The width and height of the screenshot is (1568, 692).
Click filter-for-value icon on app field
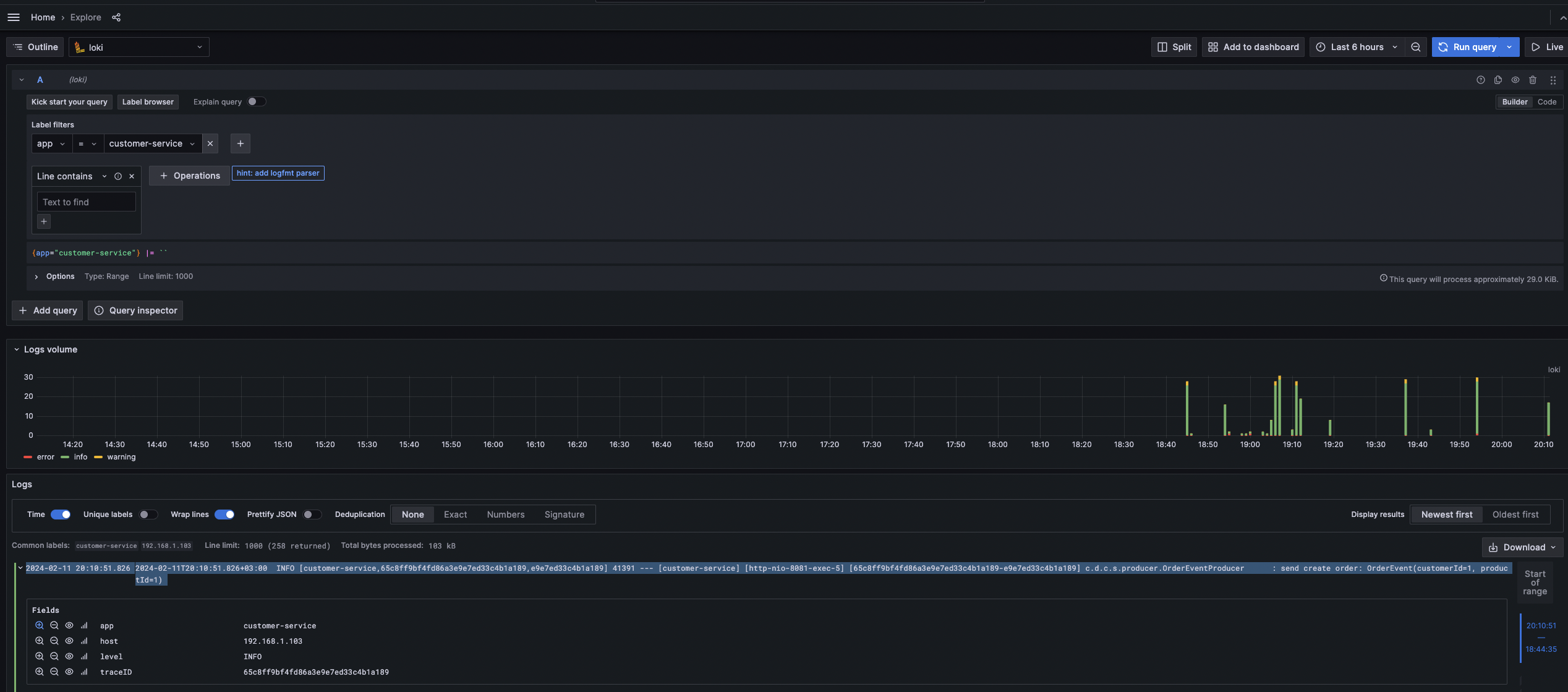pos(40,625)
